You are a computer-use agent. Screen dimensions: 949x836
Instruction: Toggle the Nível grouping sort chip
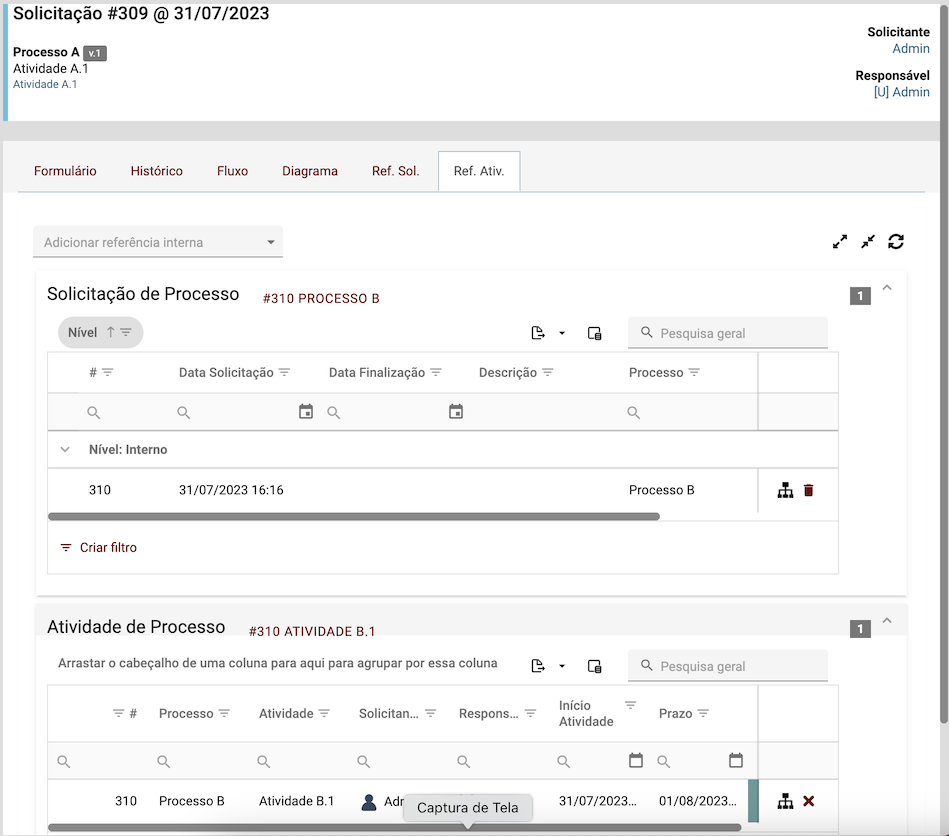tap(100, 333)
